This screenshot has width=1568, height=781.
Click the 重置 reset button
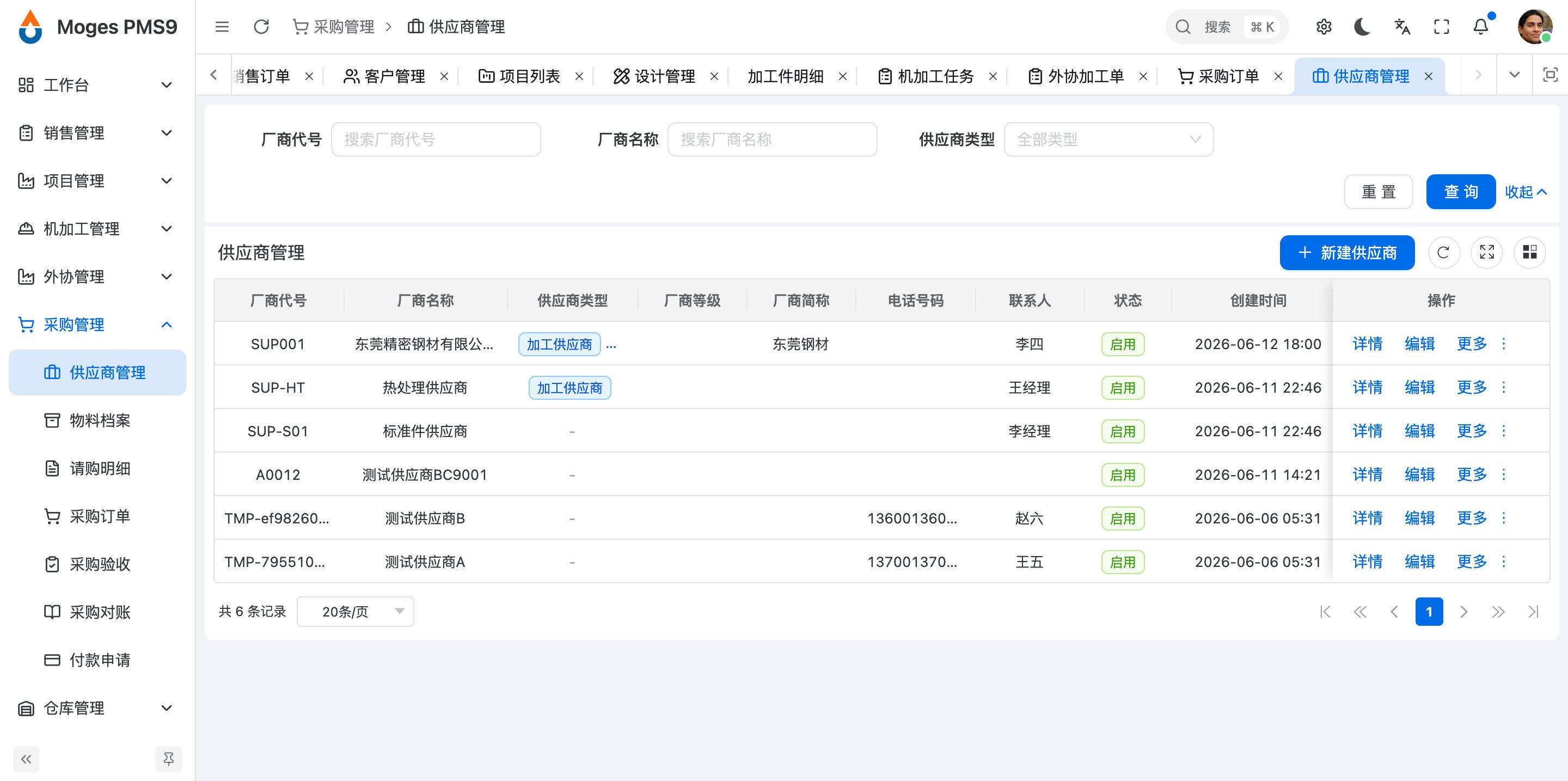(x=1378, y=192)
